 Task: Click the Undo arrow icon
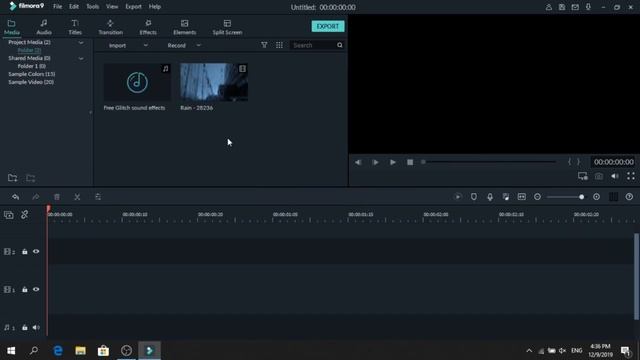coord(16,197)
